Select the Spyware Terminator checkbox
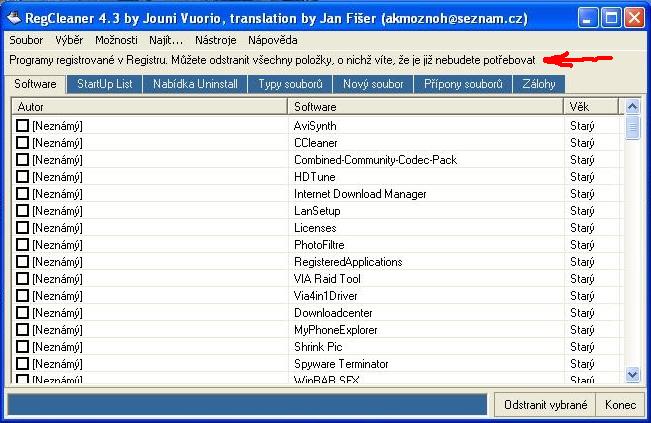 [x=22, y=364]
